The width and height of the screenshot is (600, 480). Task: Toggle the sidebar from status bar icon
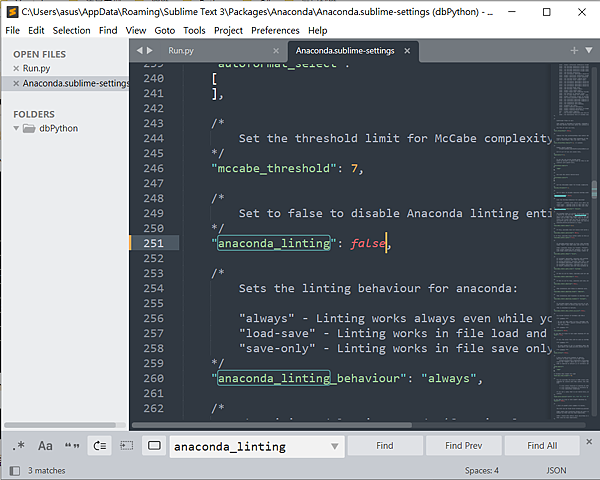click(15, 470)
